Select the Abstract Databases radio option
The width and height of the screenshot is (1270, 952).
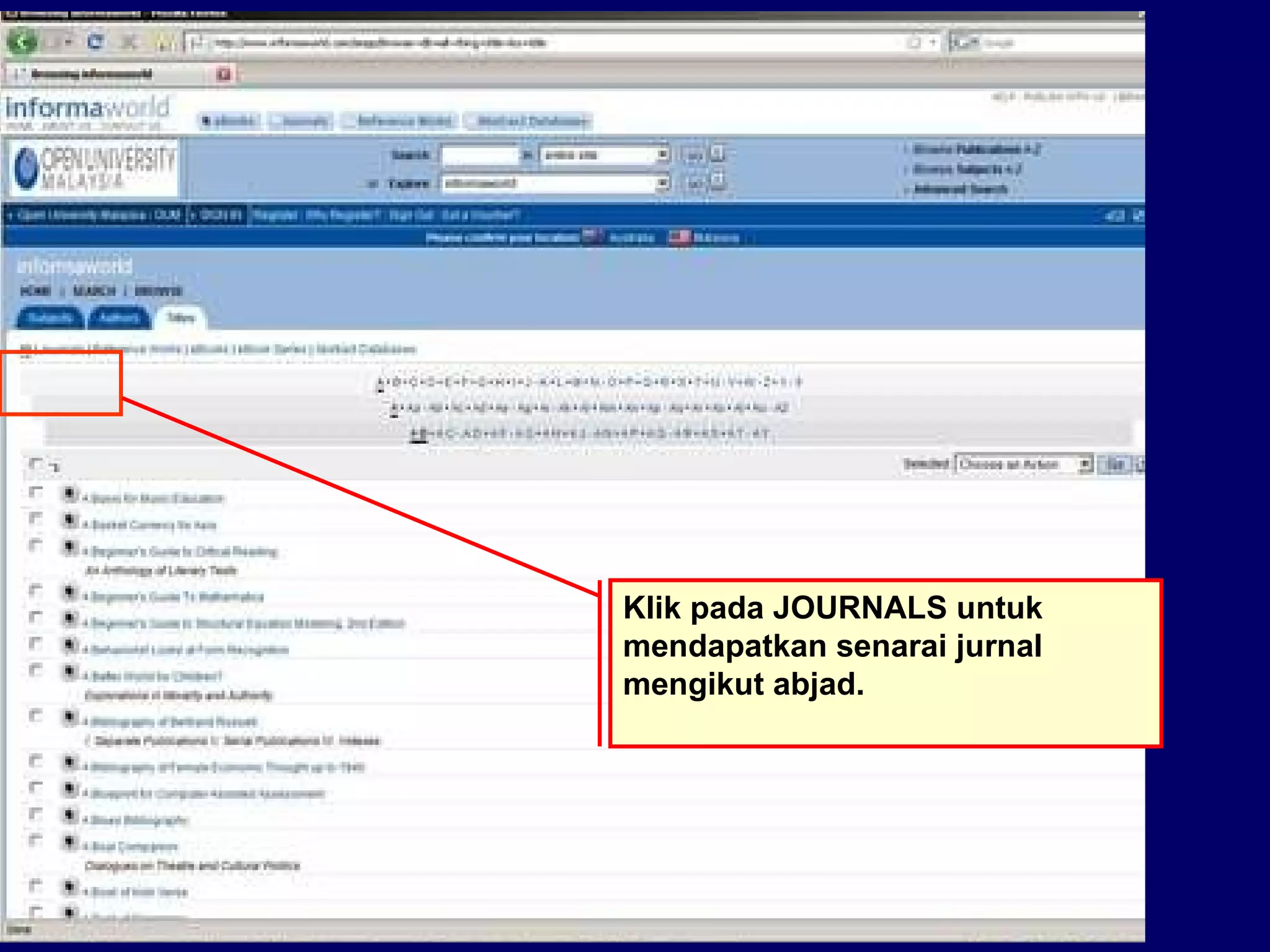click(471, 121)
